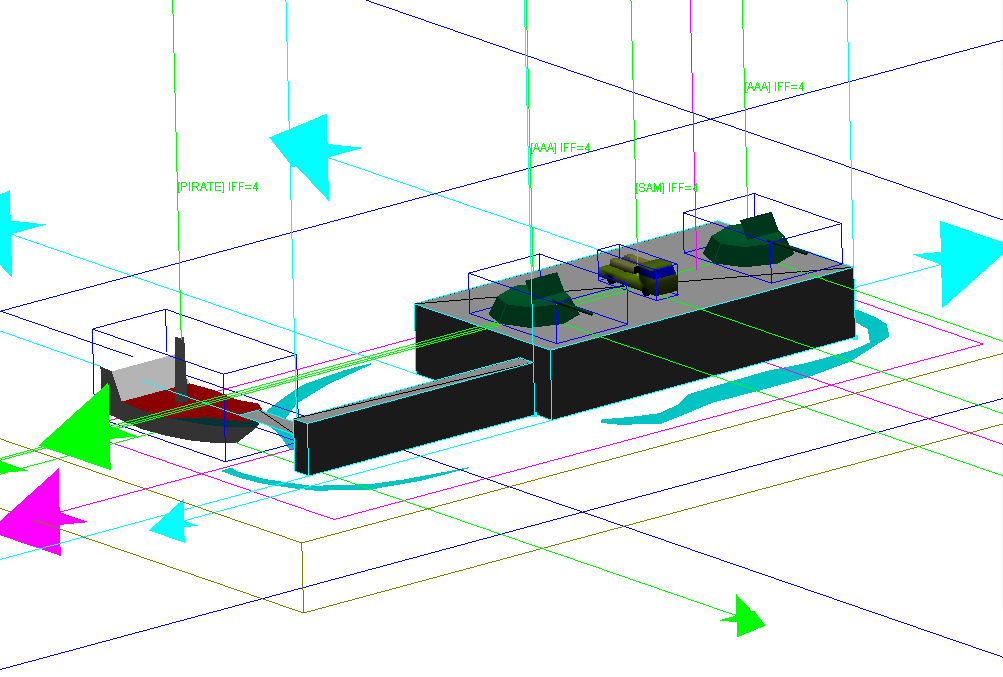Click the upper right [AAA] IFF=4 label
Viewport: 1003px width, 677px height.
click(774, 86)
